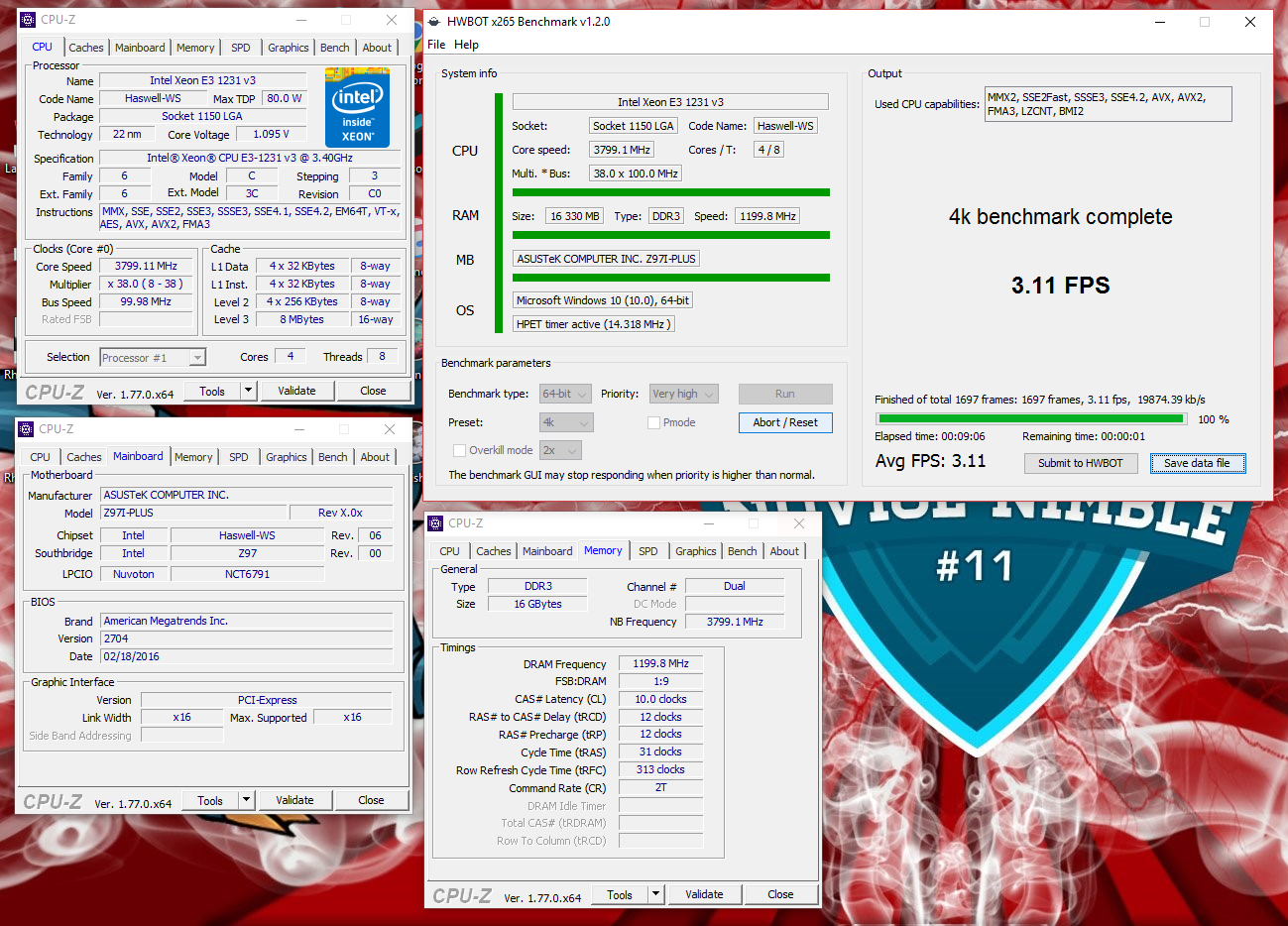This screenshot has height=926, width=1288.
Task: Click the green bar under RAM system info
Action: pyautogui.click(x=671, y=235)
